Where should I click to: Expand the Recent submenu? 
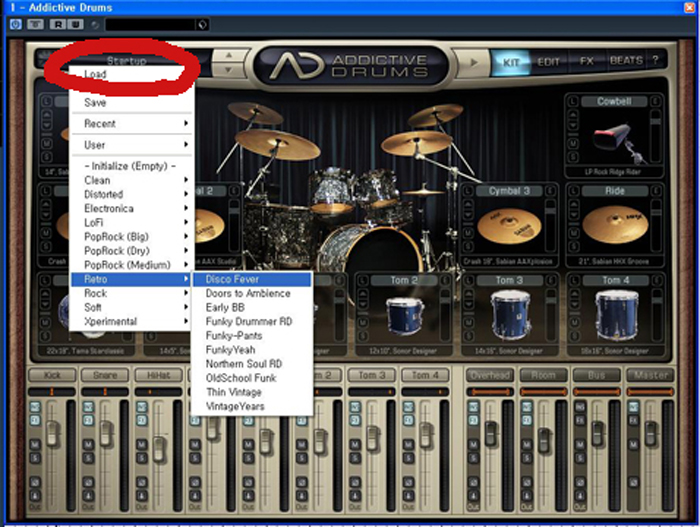coord(132,124)
